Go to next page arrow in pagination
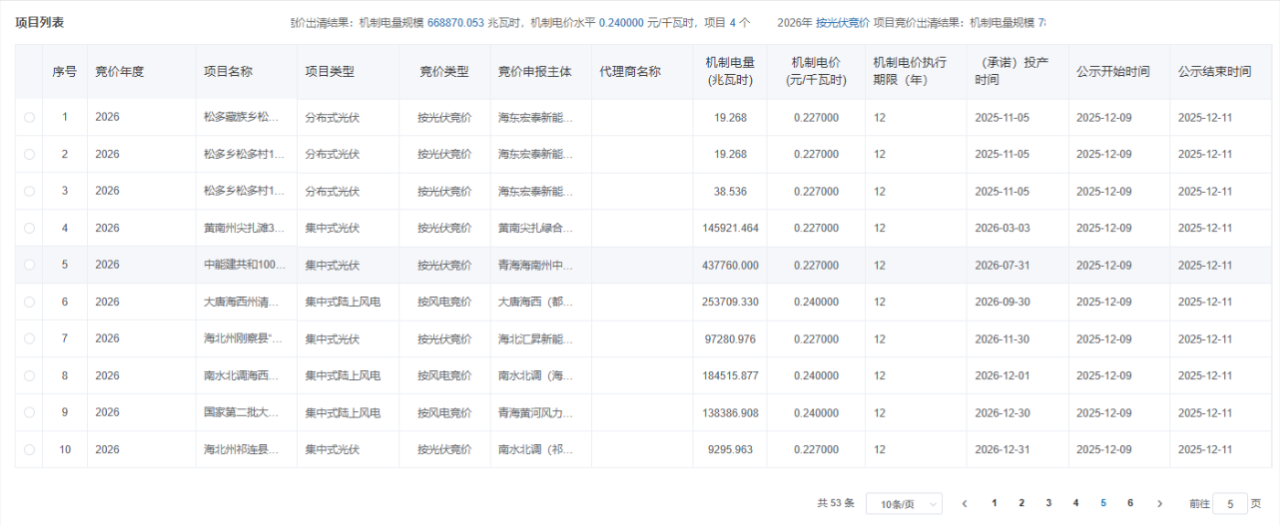The height and width of the screenshot is (526, 1280). 1159,504
